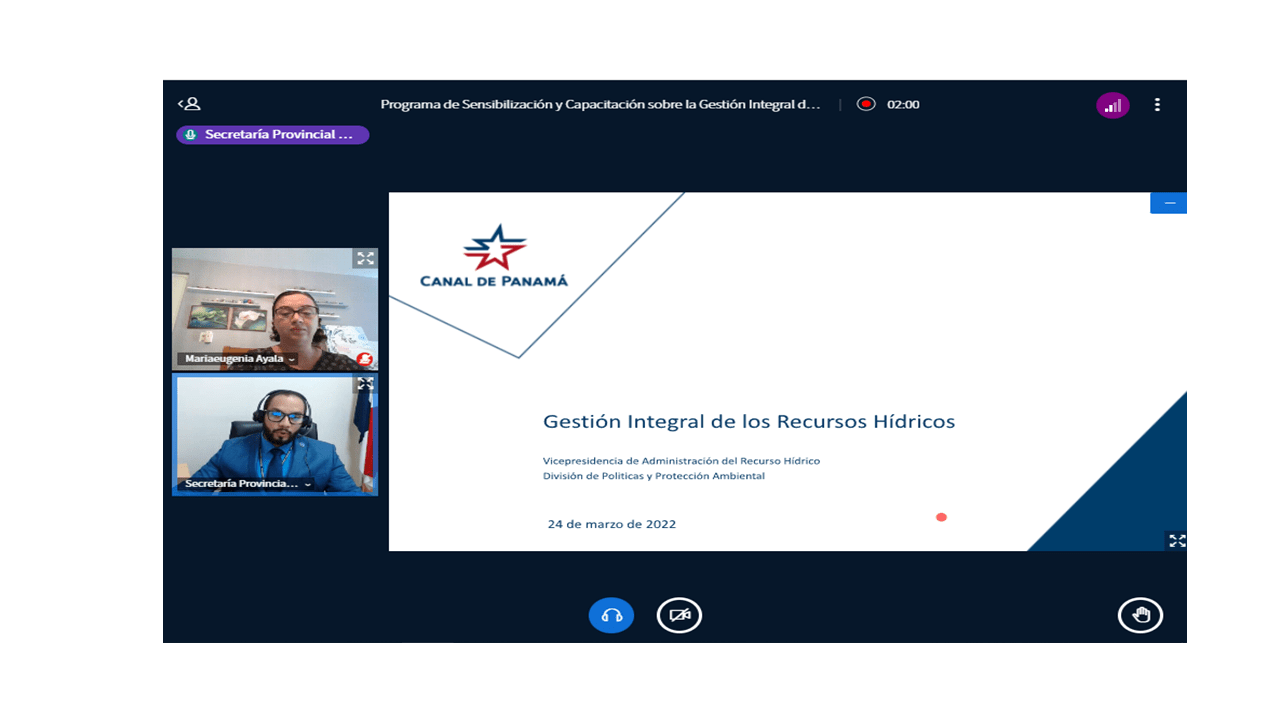The image size is (1280, 720).
Task: Select the Secretaría Provincial video thumbnail
Action: (275, 435)
